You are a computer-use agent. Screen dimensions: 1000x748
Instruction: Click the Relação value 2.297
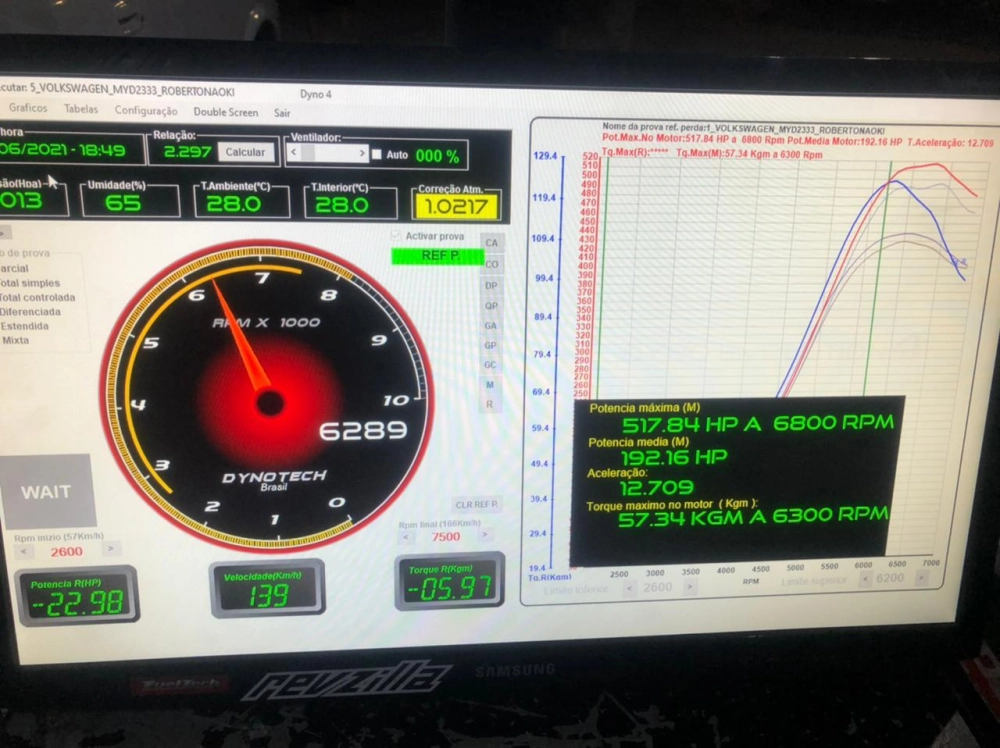(x=187, y=151)
